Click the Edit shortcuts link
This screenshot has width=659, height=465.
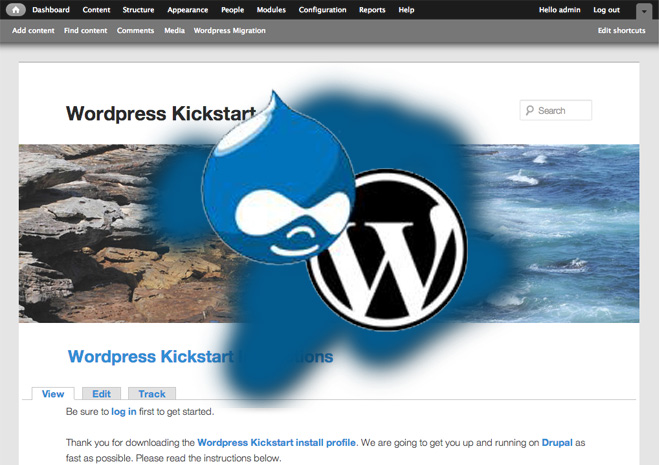tap(621, 31)
